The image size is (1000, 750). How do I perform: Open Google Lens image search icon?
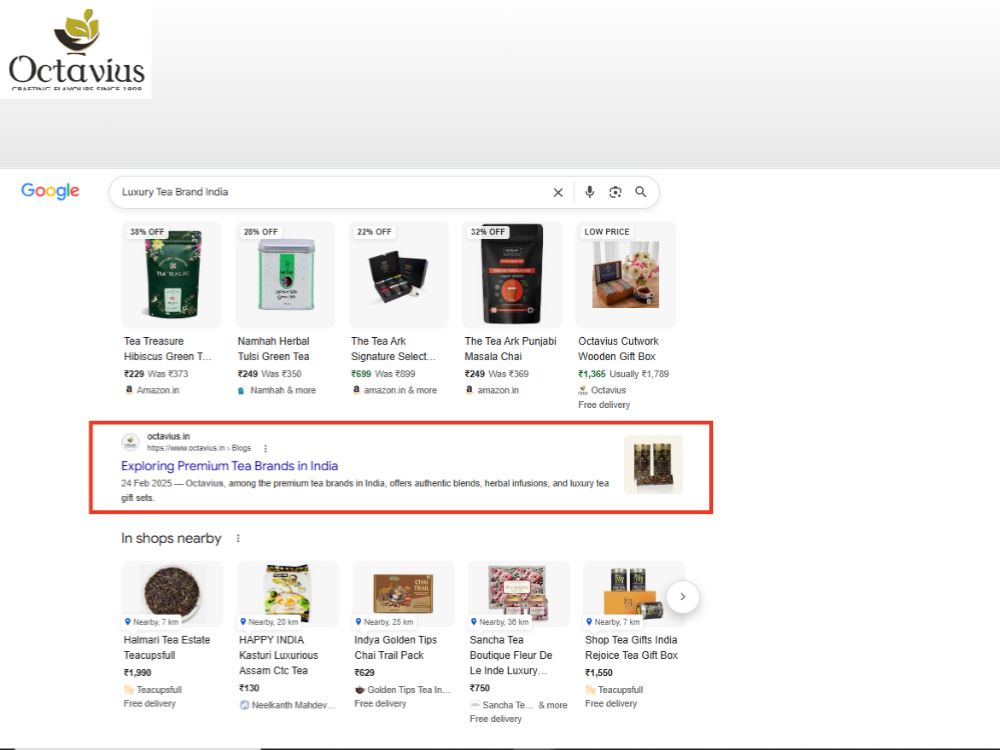(x=615, y=192)
